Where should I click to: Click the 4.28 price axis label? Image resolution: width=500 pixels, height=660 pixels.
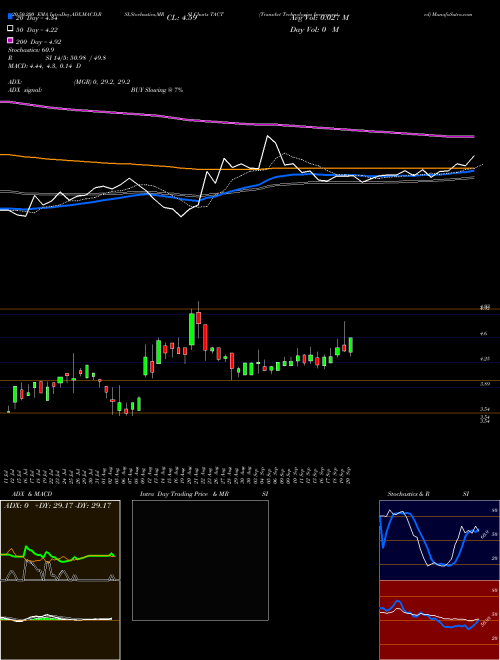[485, 359]
